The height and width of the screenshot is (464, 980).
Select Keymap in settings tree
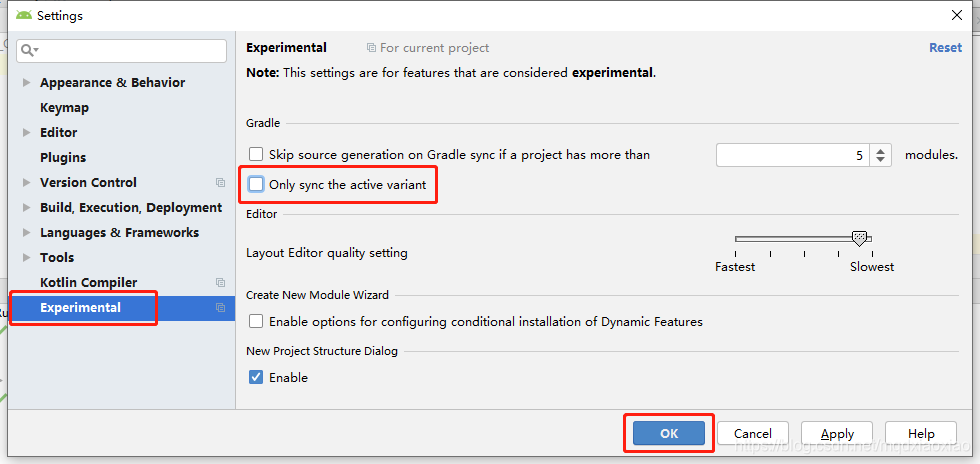click(x=64, y=108)
